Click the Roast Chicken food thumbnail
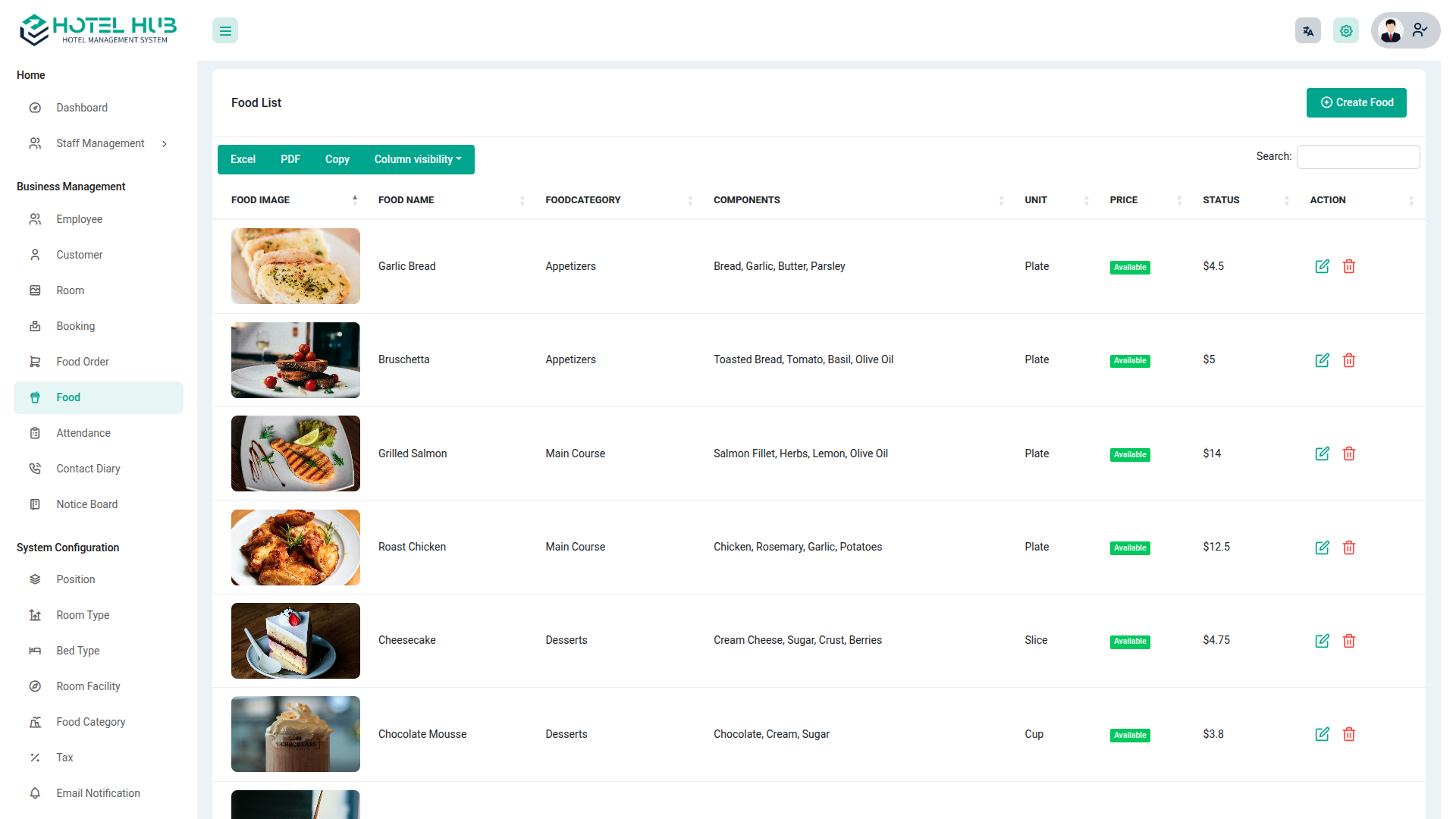 [296, 548]
